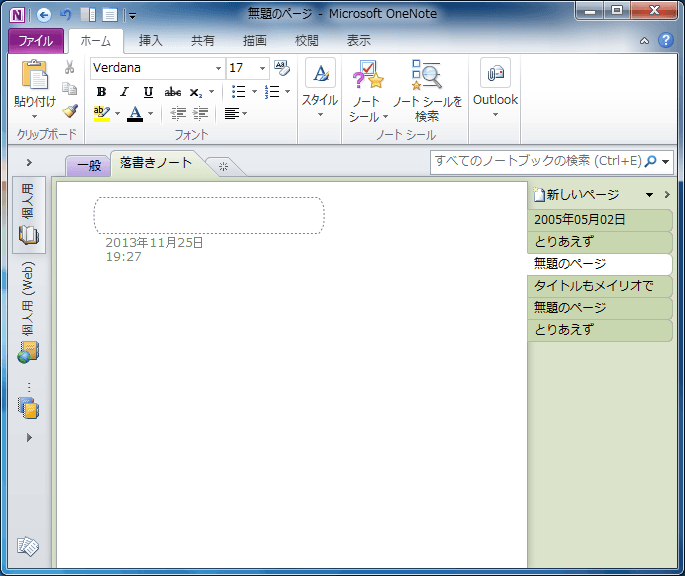Viewport: 685px width, 576px height.
Task: Apply yellow text highlight color
Action: (102, 114)
